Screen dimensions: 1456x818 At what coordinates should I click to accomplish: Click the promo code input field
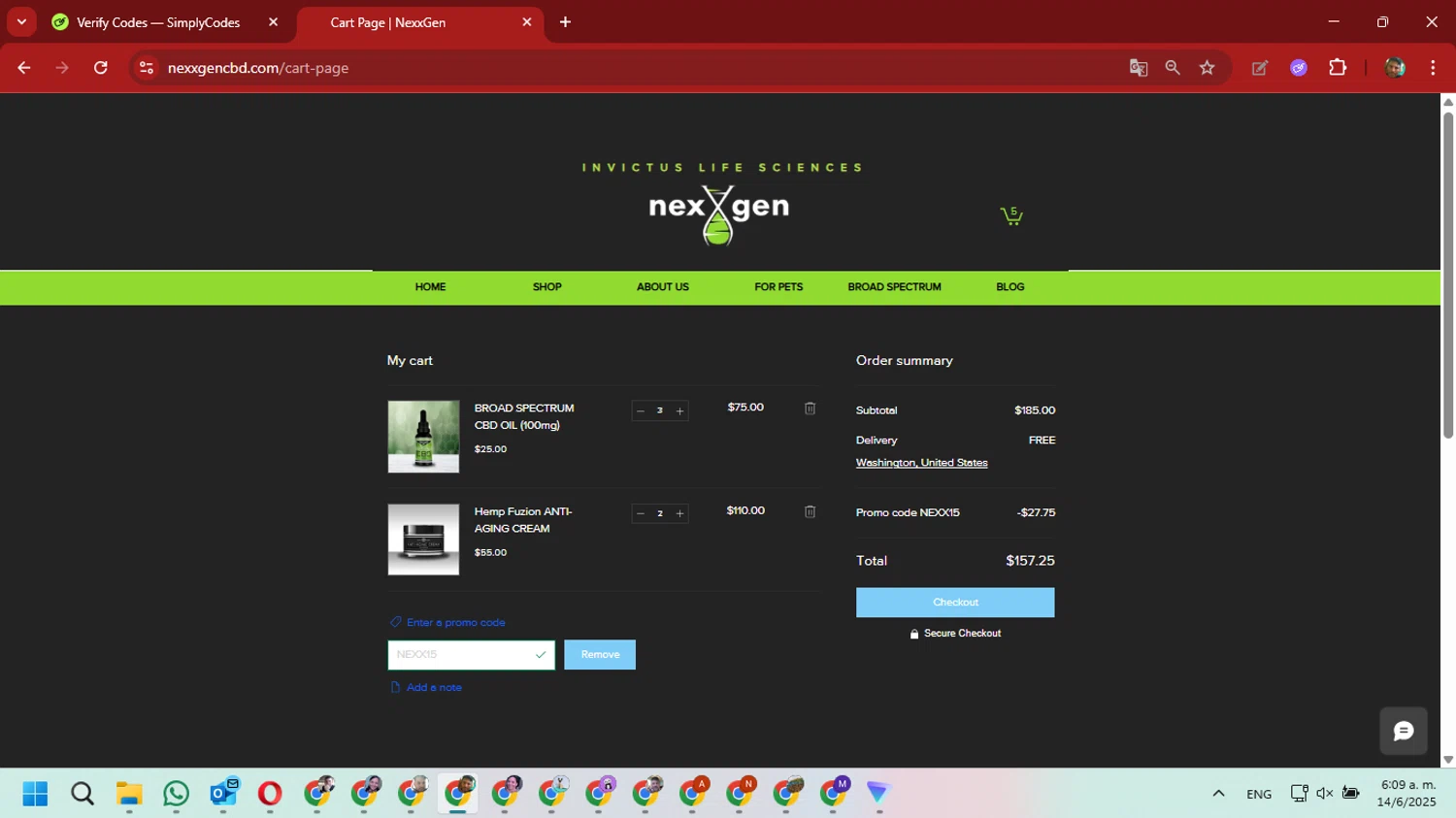coord(471,655)
